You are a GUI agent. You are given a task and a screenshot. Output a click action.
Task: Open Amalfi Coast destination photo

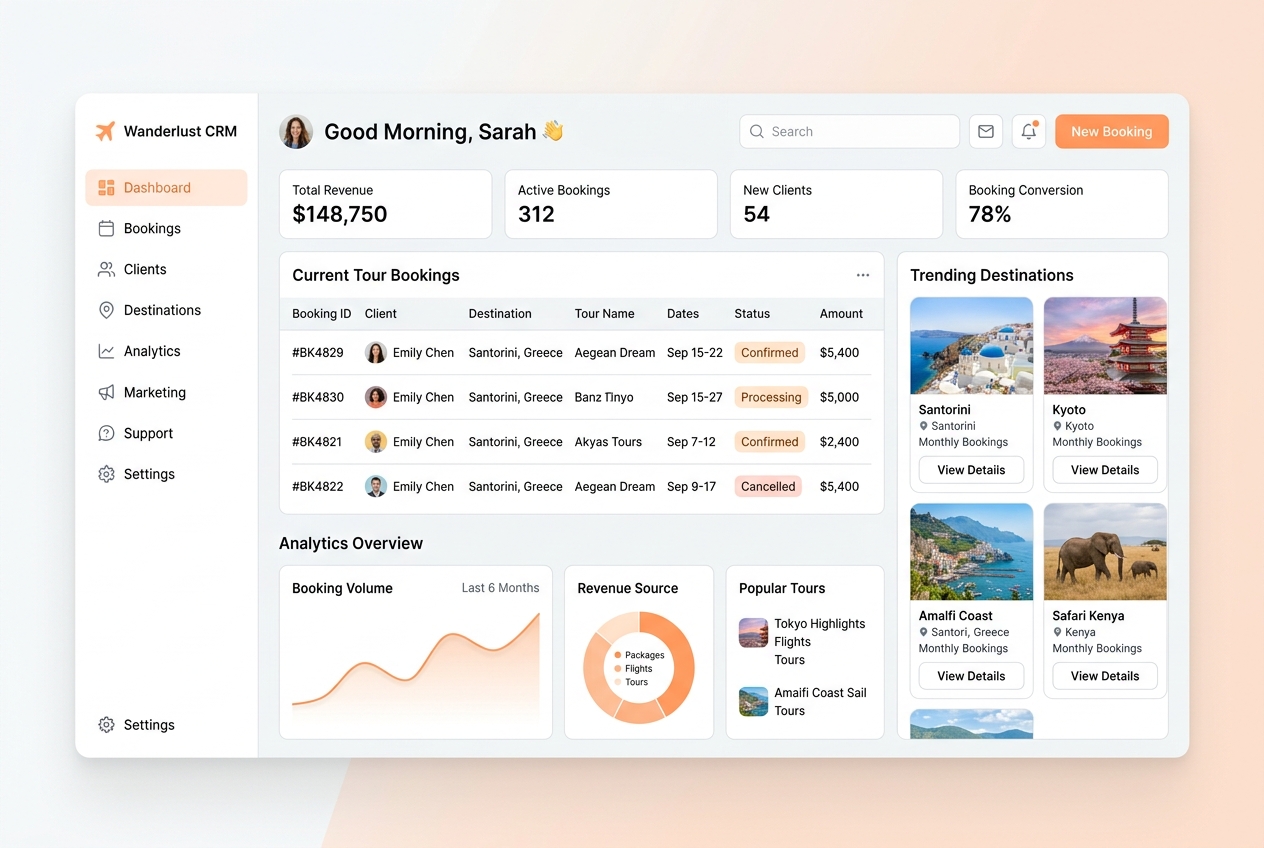(x=971, y=552)
